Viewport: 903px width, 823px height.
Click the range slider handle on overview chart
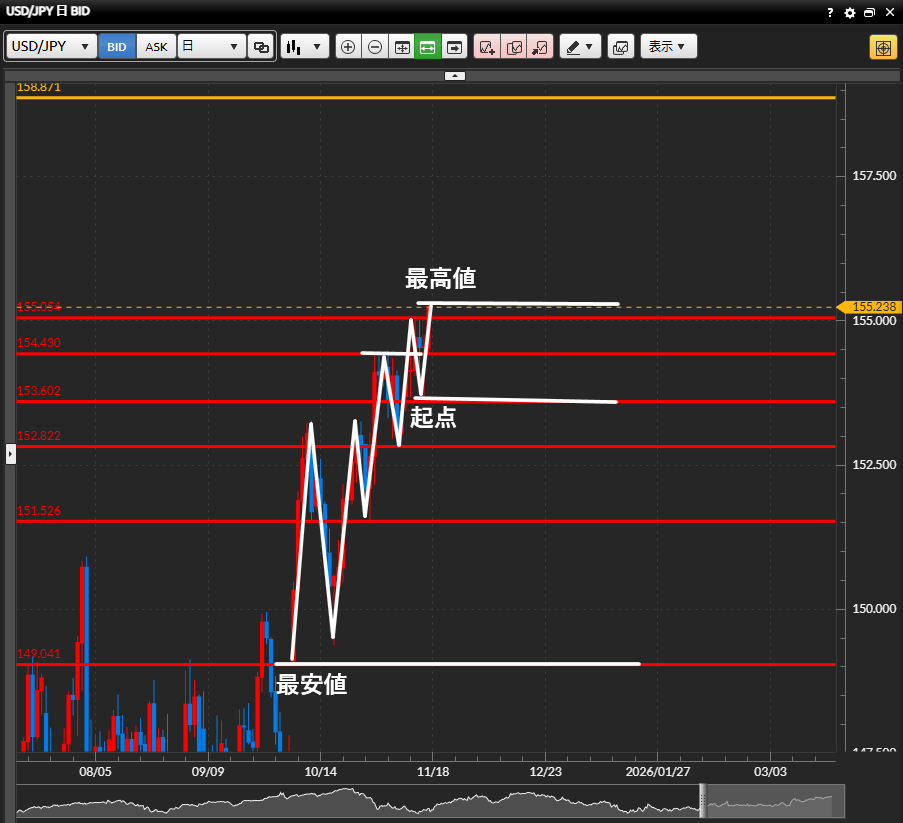tap(702, 800)
